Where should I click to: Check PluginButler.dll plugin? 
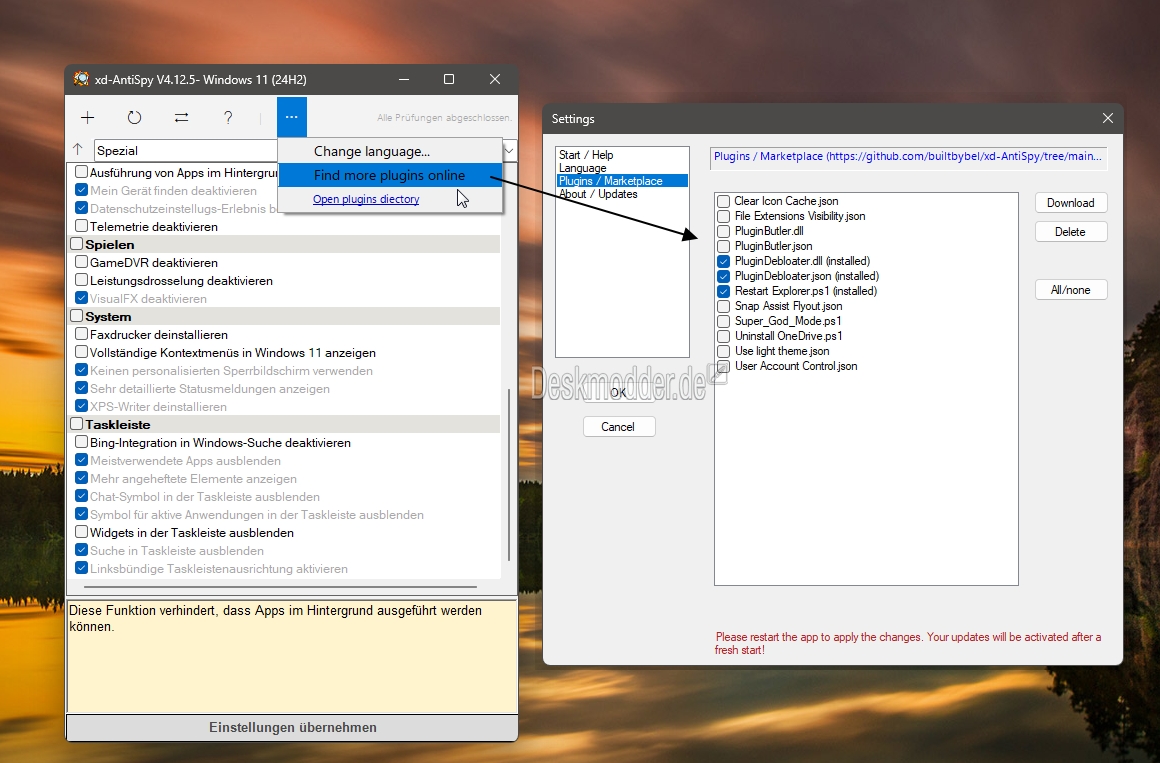pos(724,231)
